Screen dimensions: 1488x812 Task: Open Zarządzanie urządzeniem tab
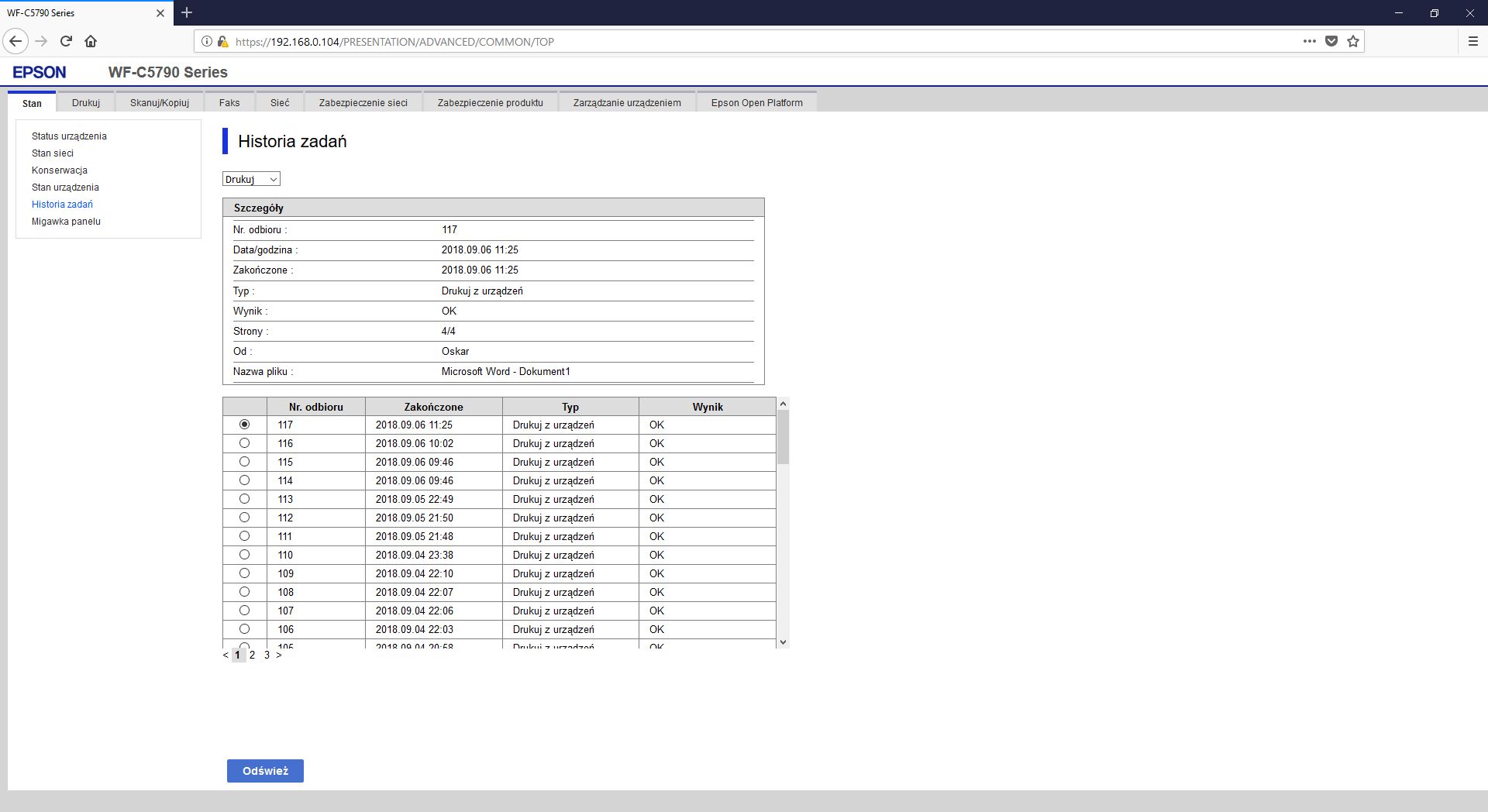click(627, 102)
